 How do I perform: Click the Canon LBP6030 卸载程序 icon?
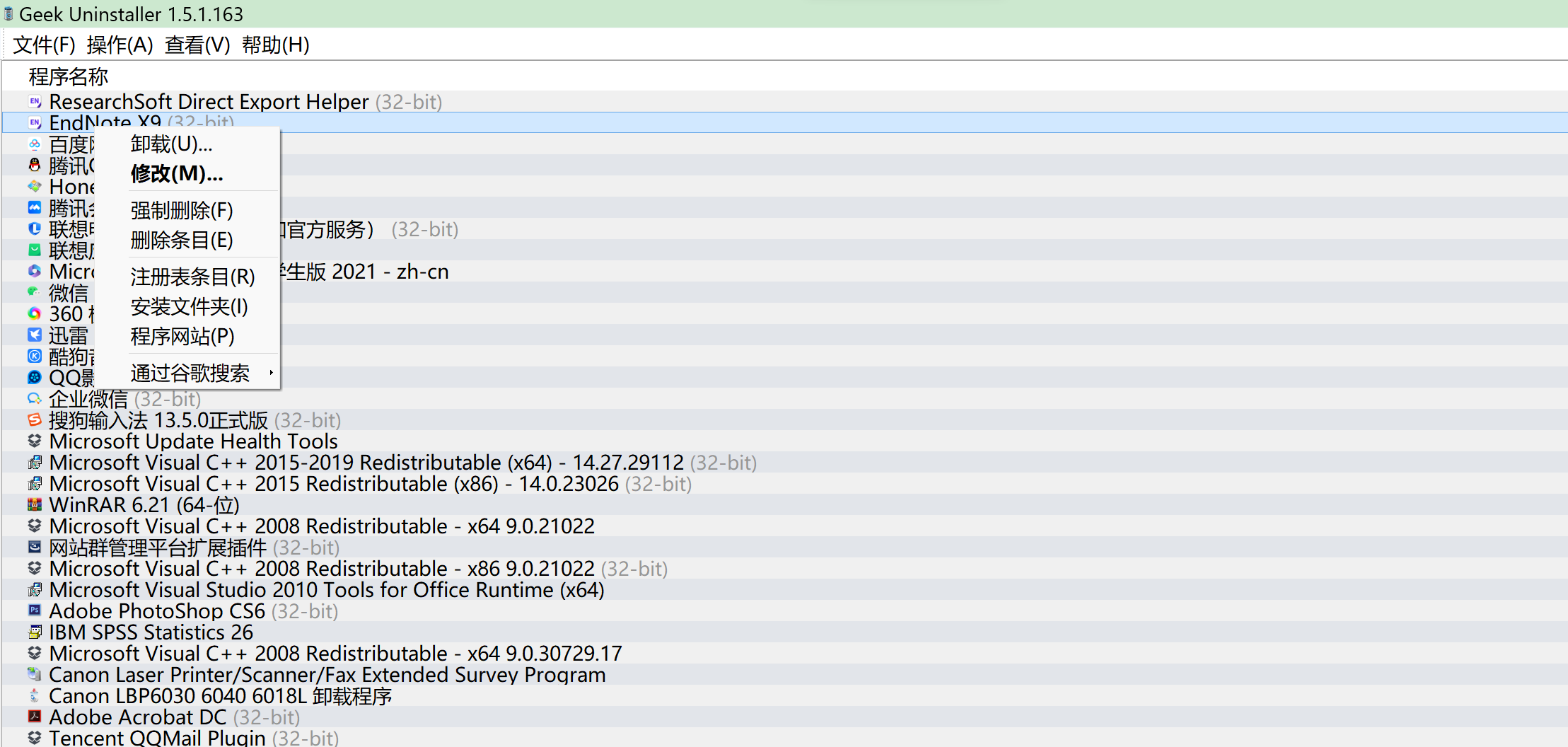pyautogui.click(x=35, y=696)
